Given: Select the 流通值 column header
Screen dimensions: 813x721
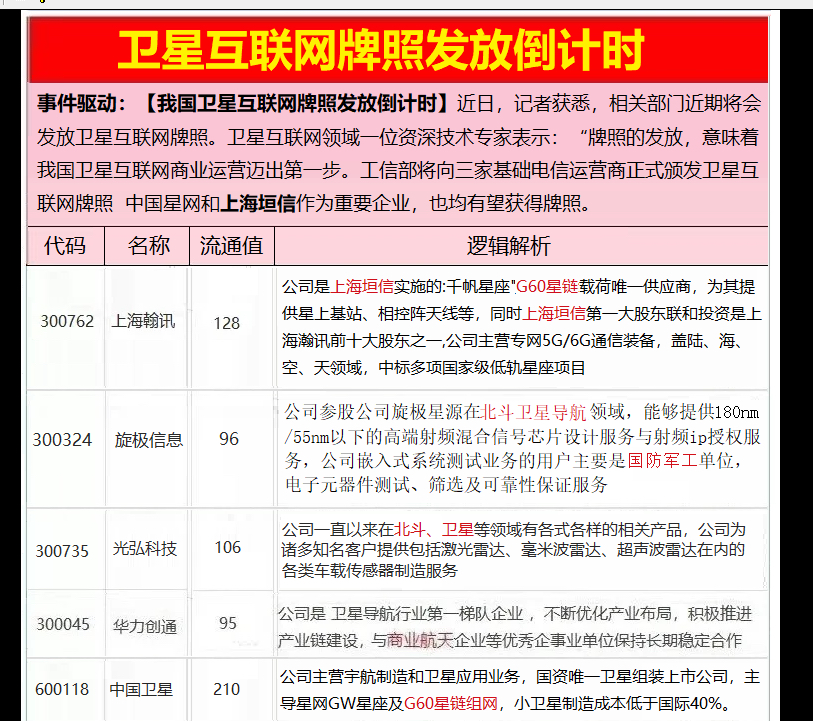Looking at the screenshot, I should [231, 245].
